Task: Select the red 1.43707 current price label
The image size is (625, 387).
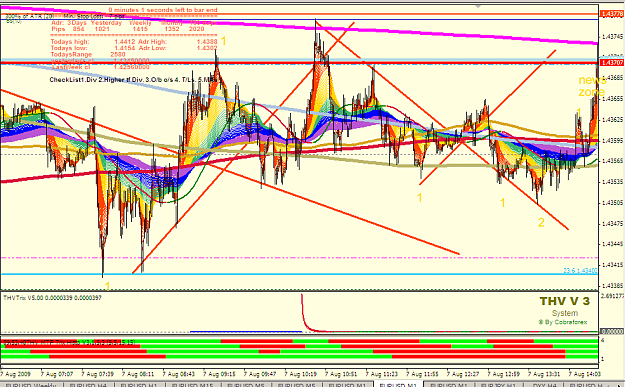Action: 612,63
